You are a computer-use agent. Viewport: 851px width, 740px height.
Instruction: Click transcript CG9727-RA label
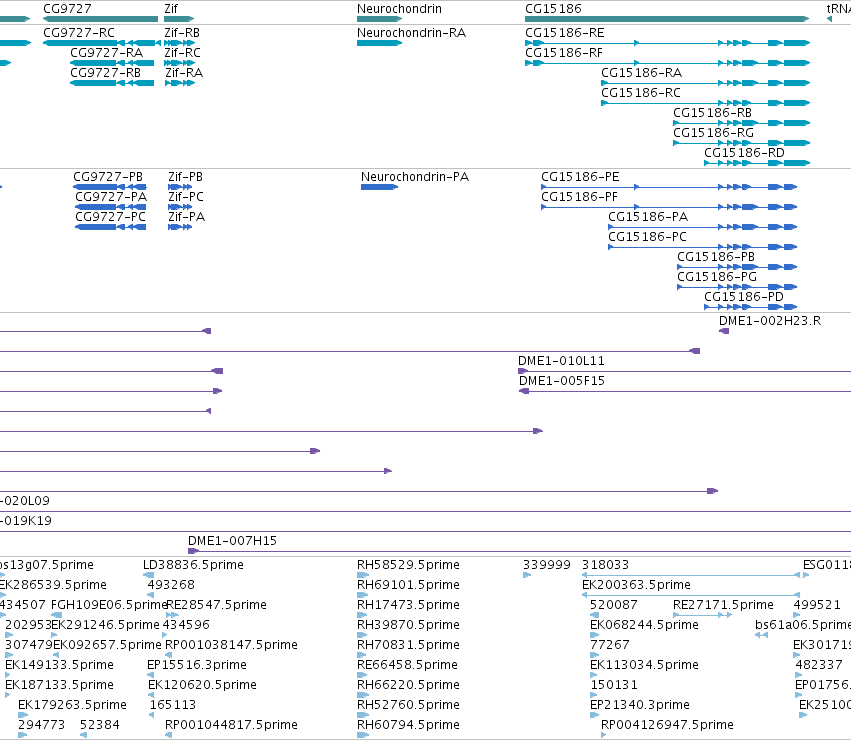click(106, 53)
